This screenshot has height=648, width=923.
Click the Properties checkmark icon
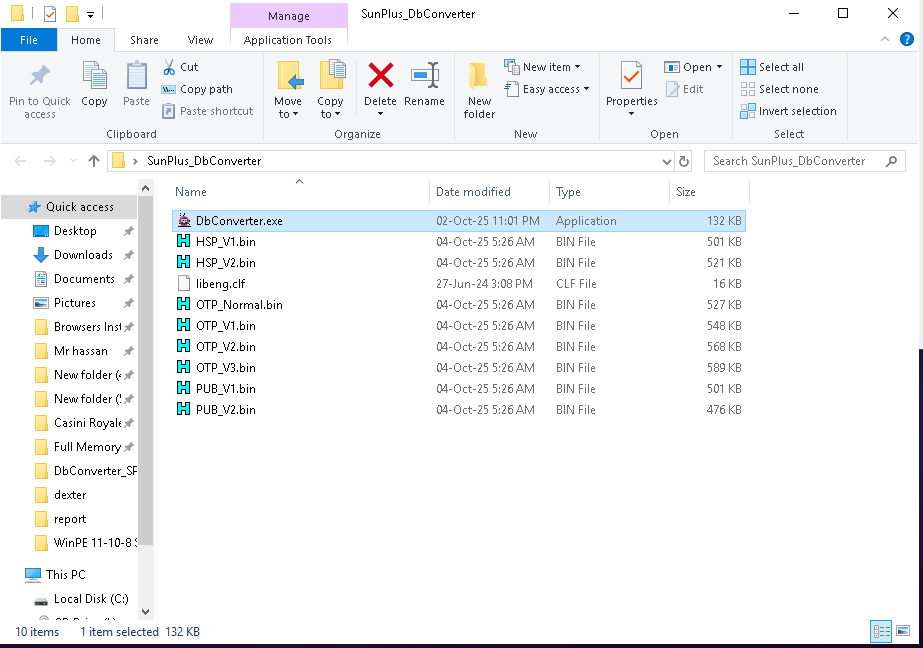tap(631, 77)
